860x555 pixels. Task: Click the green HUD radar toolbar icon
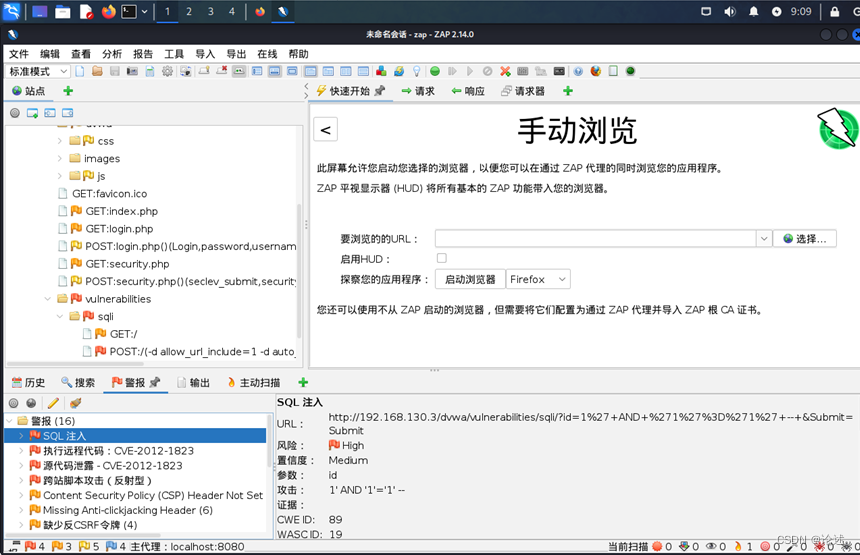coord(631,71)
